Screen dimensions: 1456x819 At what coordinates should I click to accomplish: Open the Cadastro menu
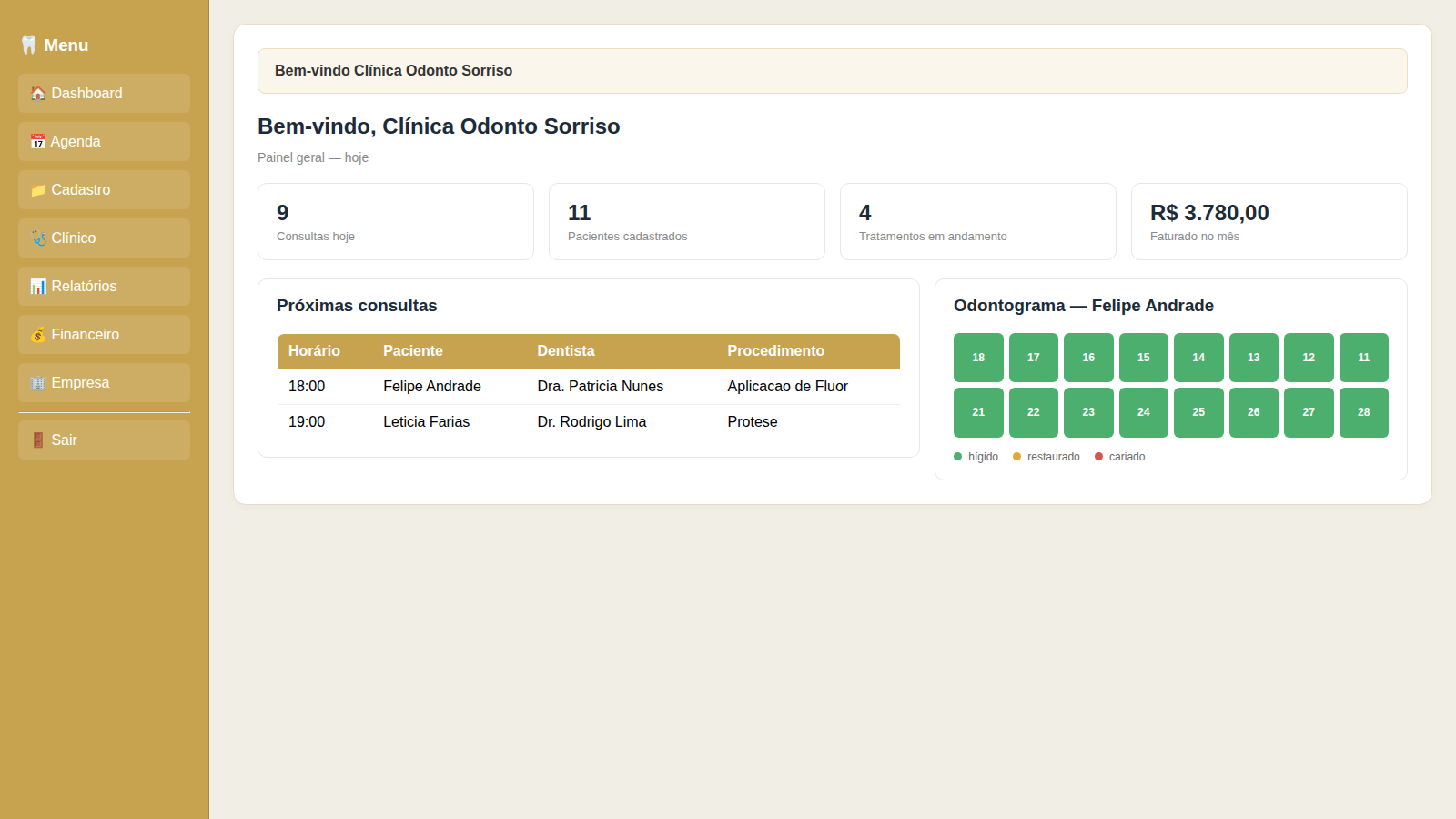click(104, 190)
